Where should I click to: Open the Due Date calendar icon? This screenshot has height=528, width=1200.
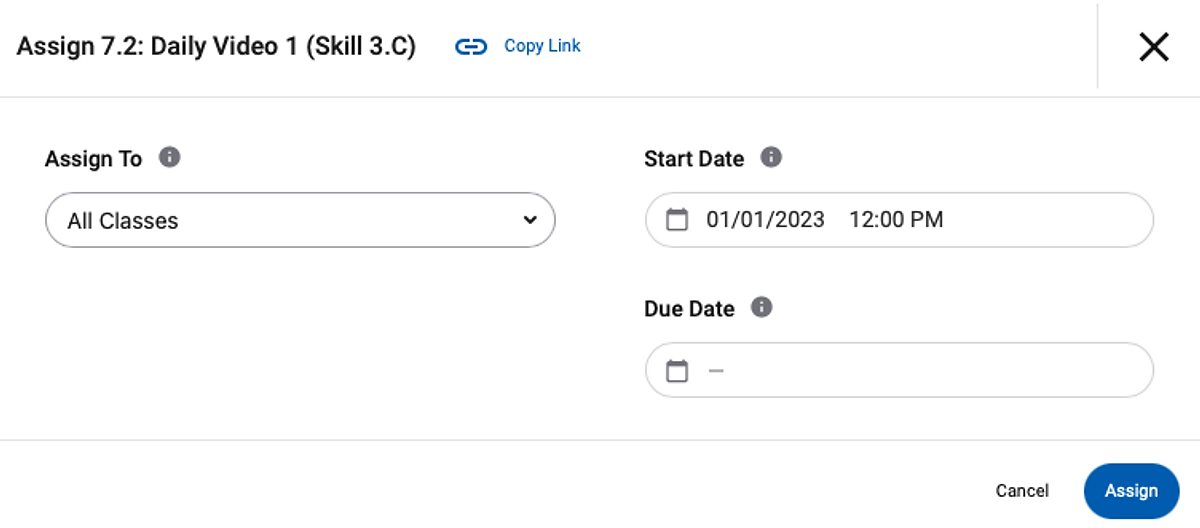click(677, 371)
